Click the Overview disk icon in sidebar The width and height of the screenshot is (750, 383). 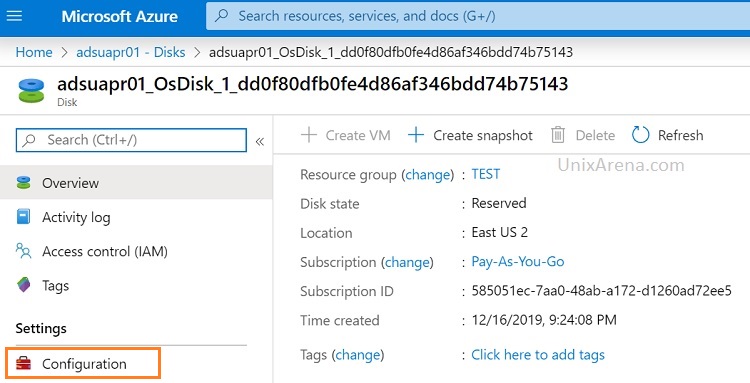23,183
